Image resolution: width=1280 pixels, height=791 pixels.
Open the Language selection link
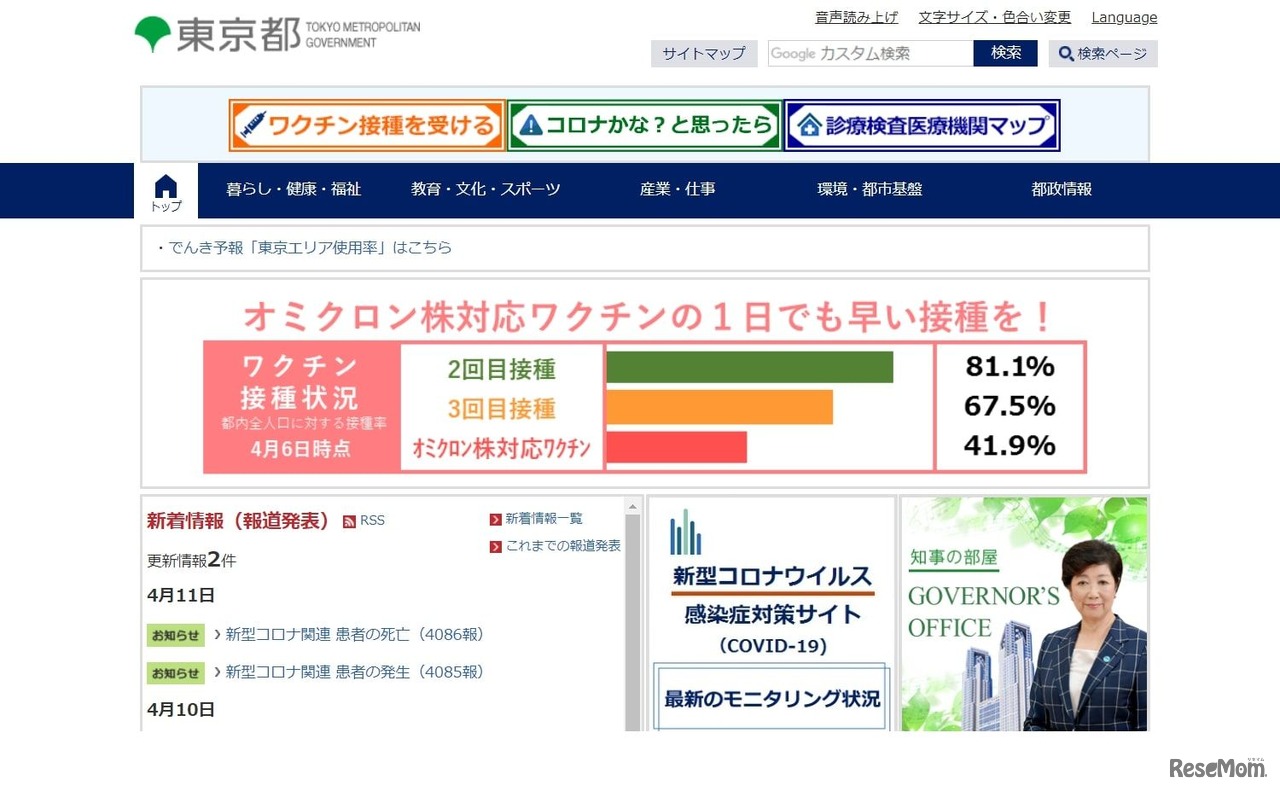click(1123, 17)
